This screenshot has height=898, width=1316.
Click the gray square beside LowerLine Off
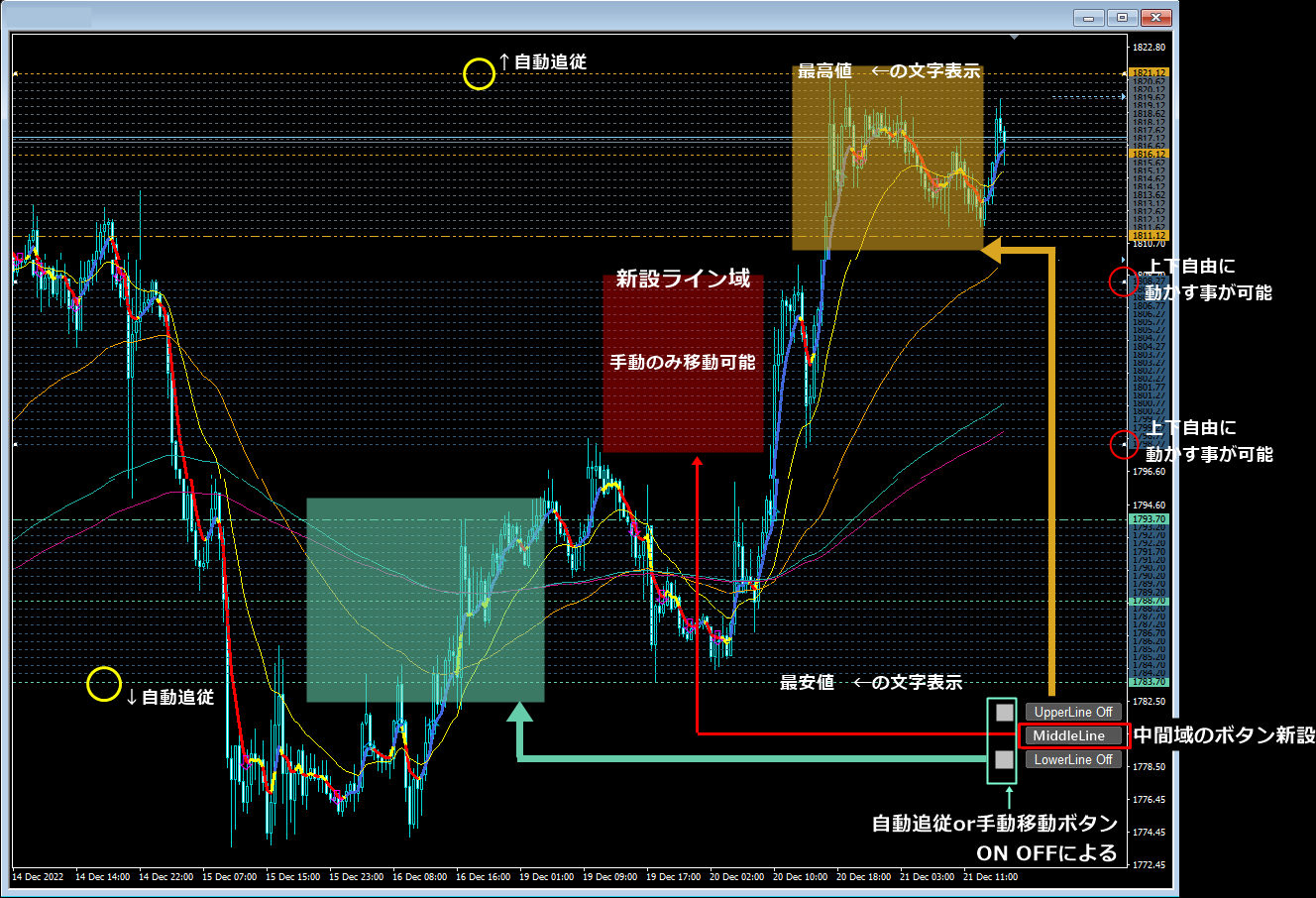tap(1005, 759)
